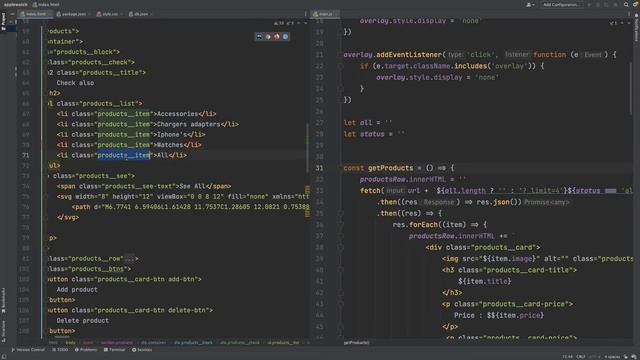
Task: Click the right editor vertical scrollbar
Action: (x=631, y=88)
